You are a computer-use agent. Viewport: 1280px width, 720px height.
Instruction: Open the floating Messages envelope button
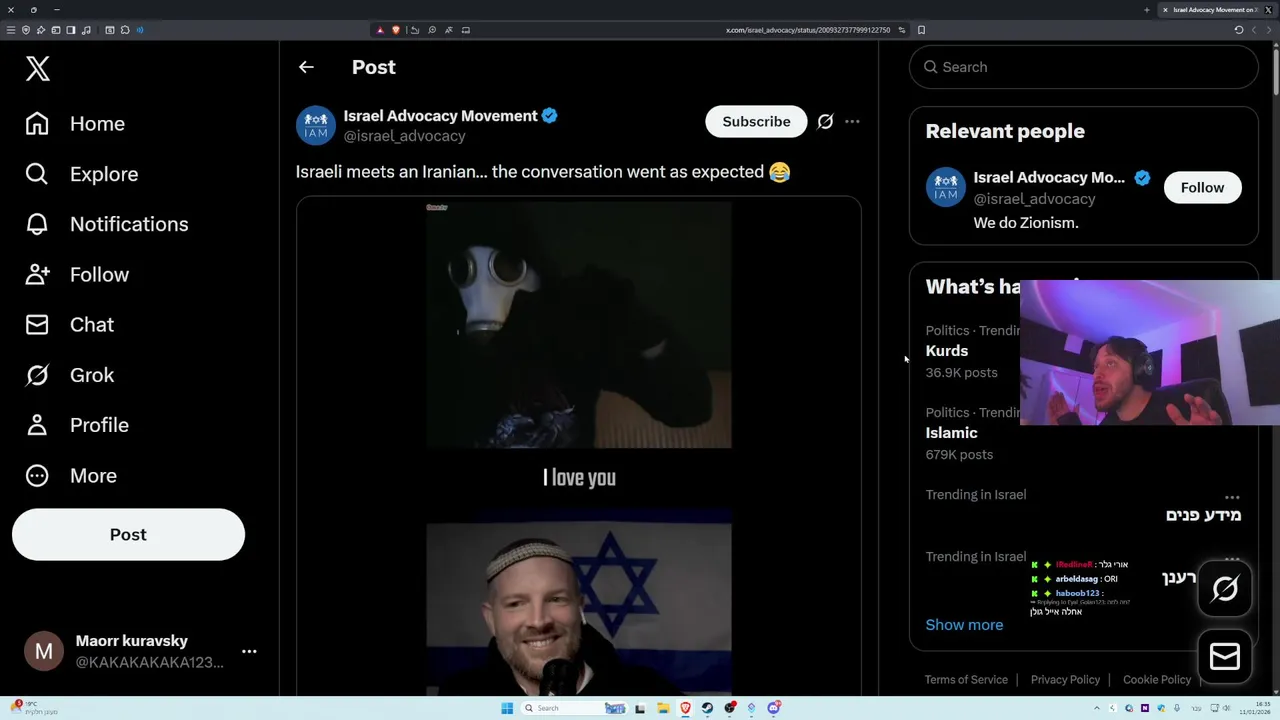coord(1225,656)
